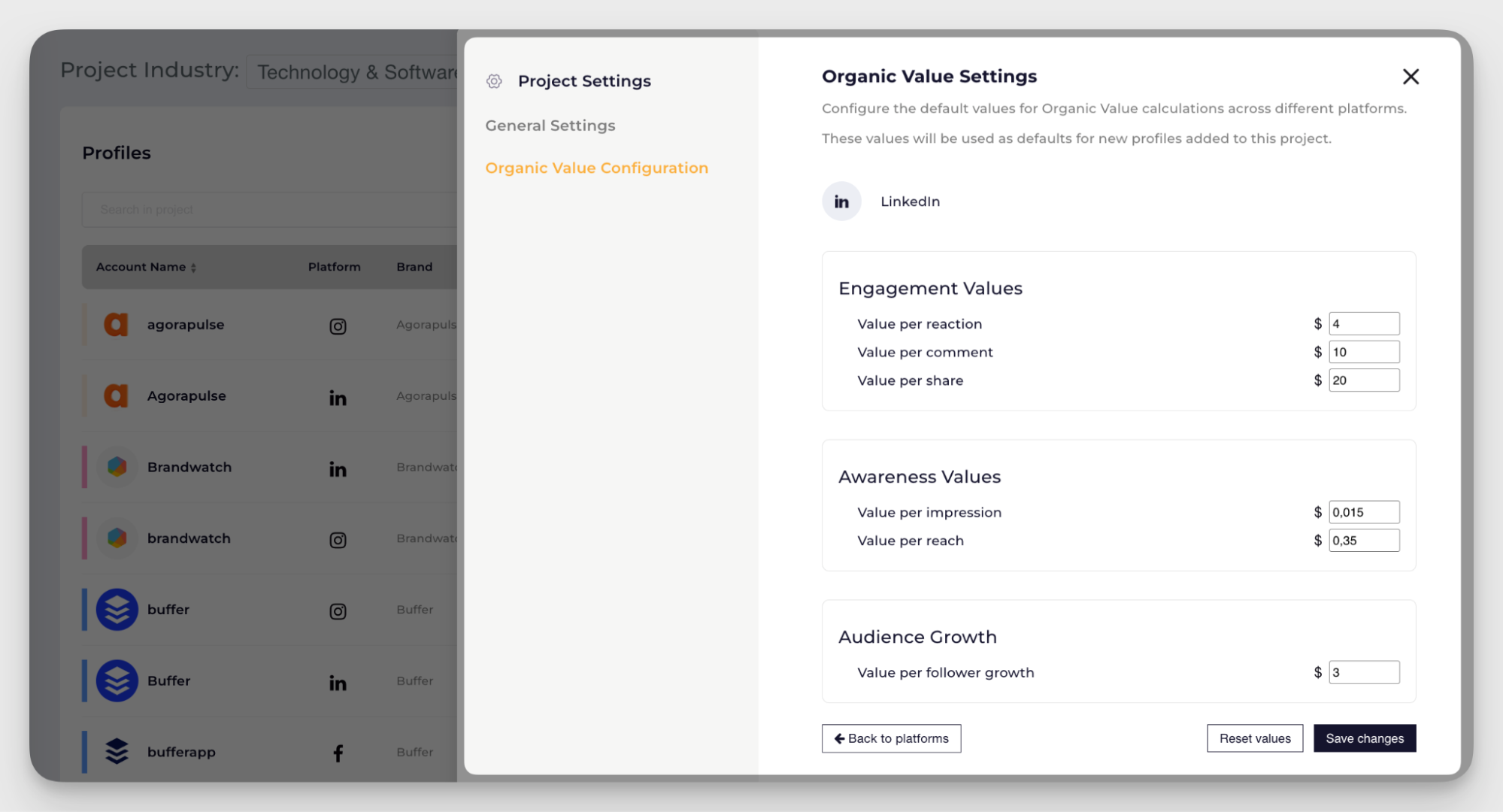The width and height of the screenshot is (1503, 812).
Task: Select General Settings
Action: tap(550, 126)
